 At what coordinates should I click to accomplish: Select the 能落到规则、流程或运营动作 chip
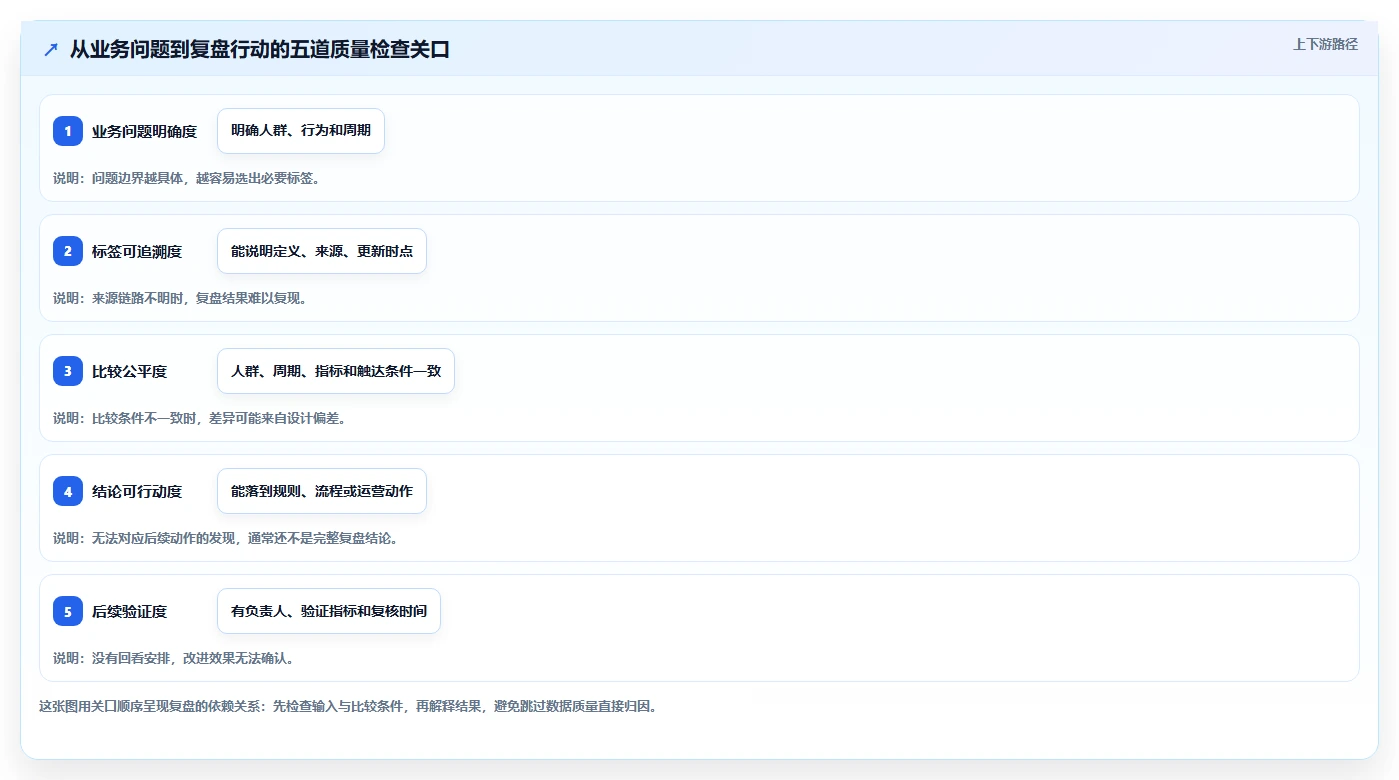pyautogui.click(x=322, y=491)
